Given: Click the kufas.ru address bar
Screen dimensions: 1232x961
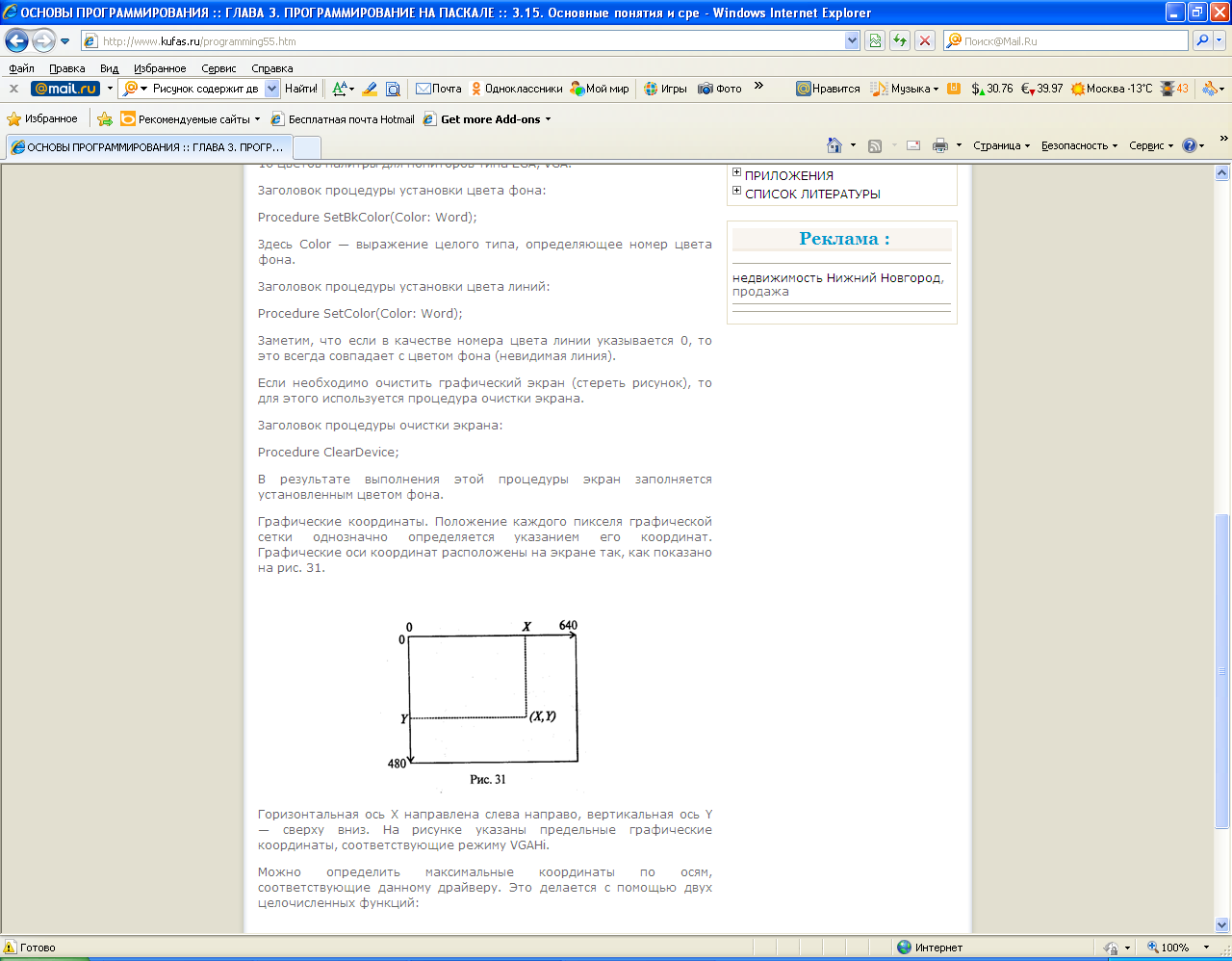Looking at the screenshot, I should point(463,40).
